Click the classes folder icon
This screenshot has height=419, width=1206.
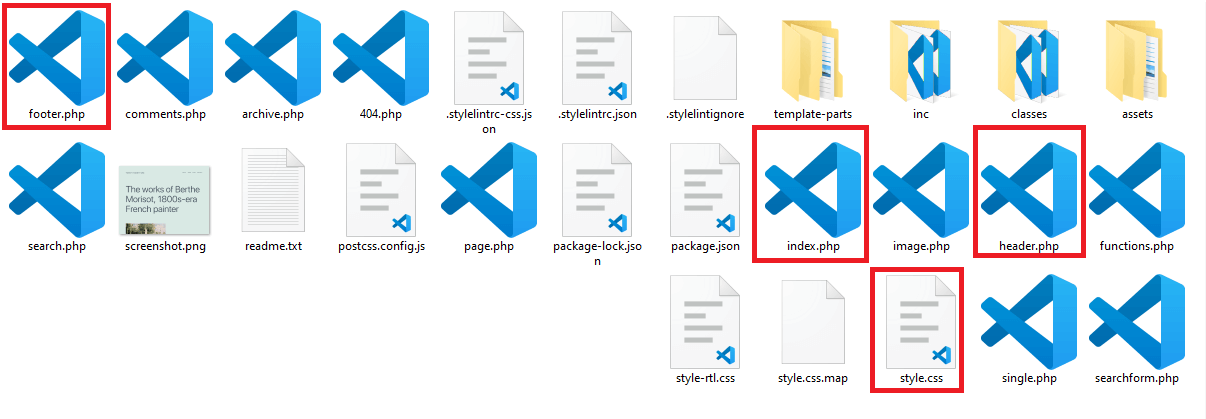click(x=1029, y=60)
